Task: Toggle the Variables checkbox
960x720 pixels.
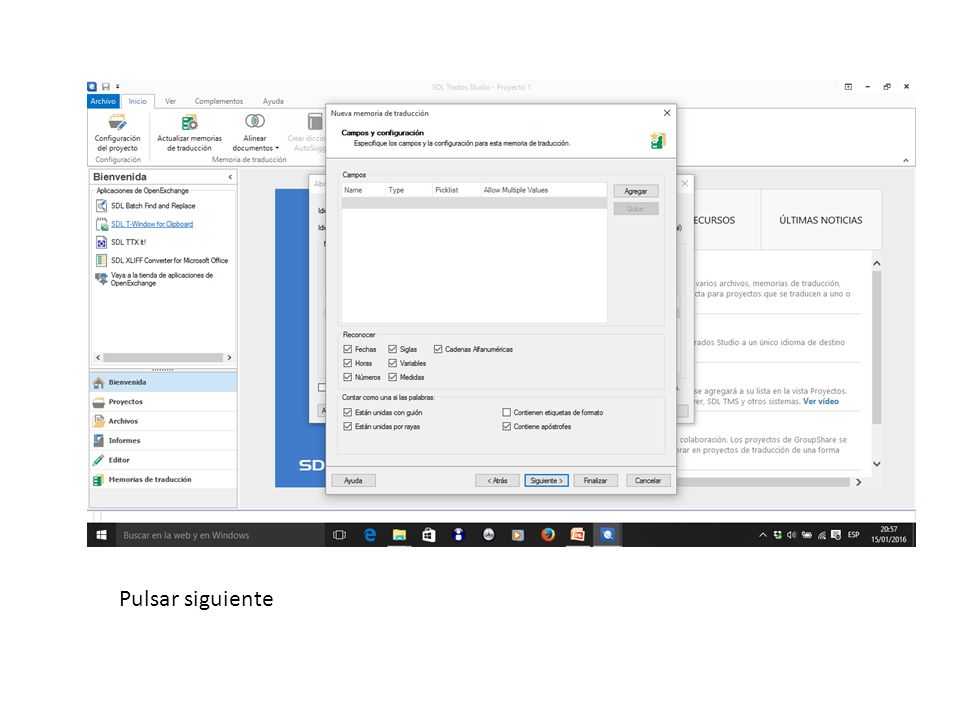Action: [392, 363]
